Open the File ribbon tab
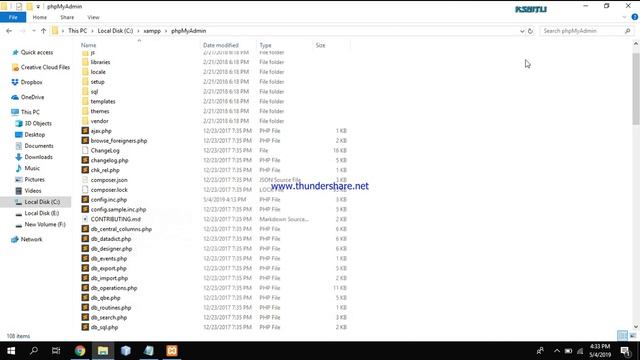The image size is (640, 360). 13,17
